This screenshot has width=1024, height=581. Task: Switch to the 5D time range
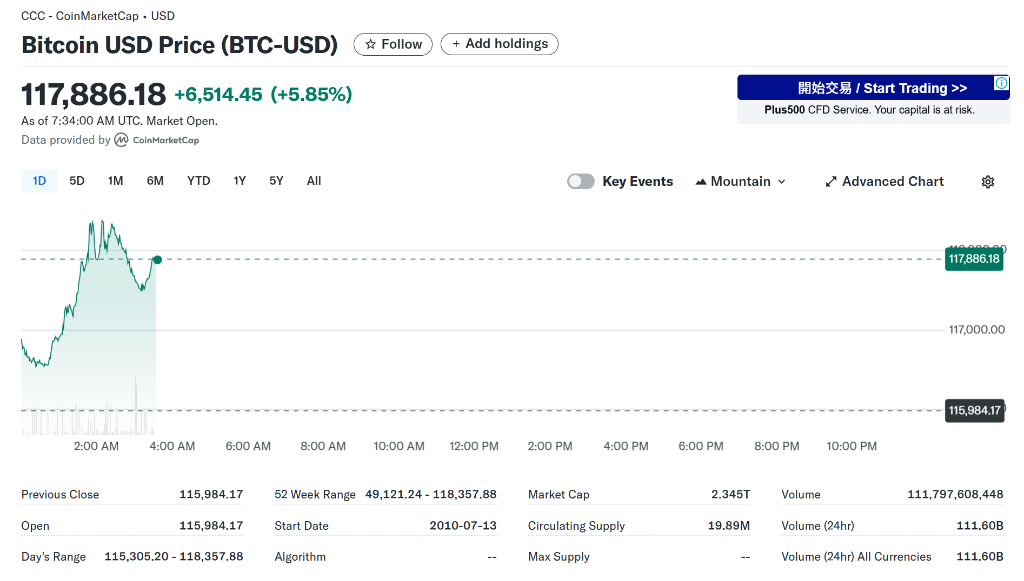(x=77, y=181)
